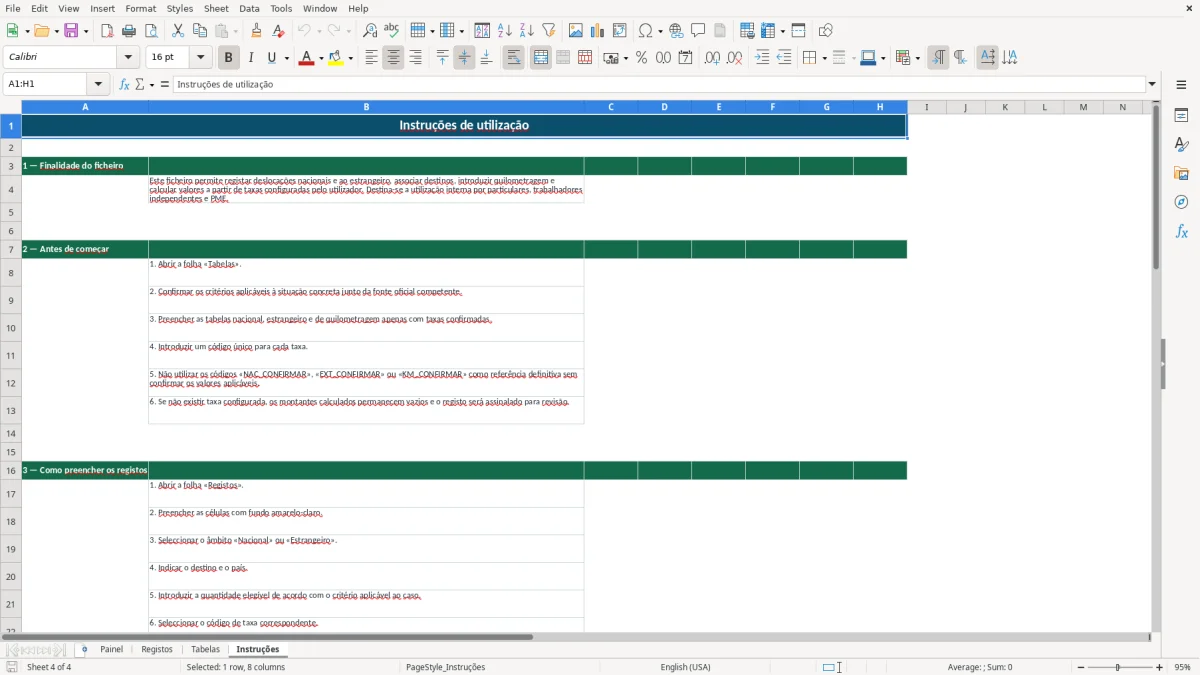The height and width of the screenshot is (675, 1200).
Task: Open the sidebar Styles panel
Action: pyautogui.click(x=1181, y=145)
